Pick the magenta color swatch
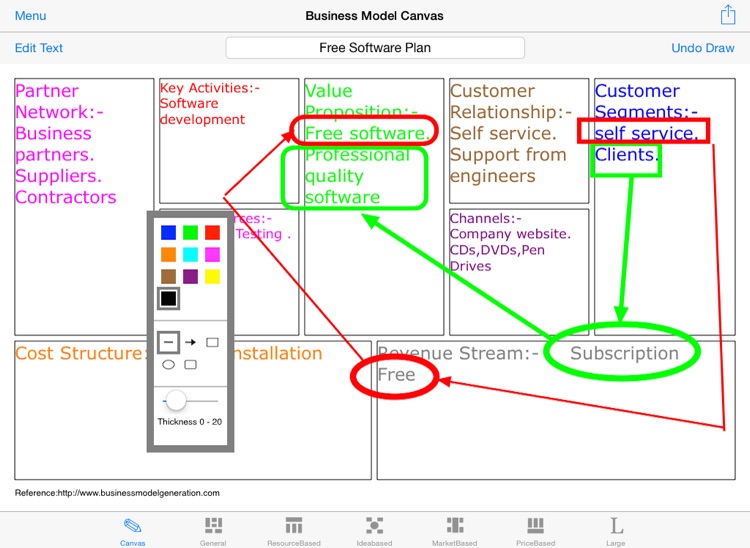750x548 pixels. click(x=212, y=254)
